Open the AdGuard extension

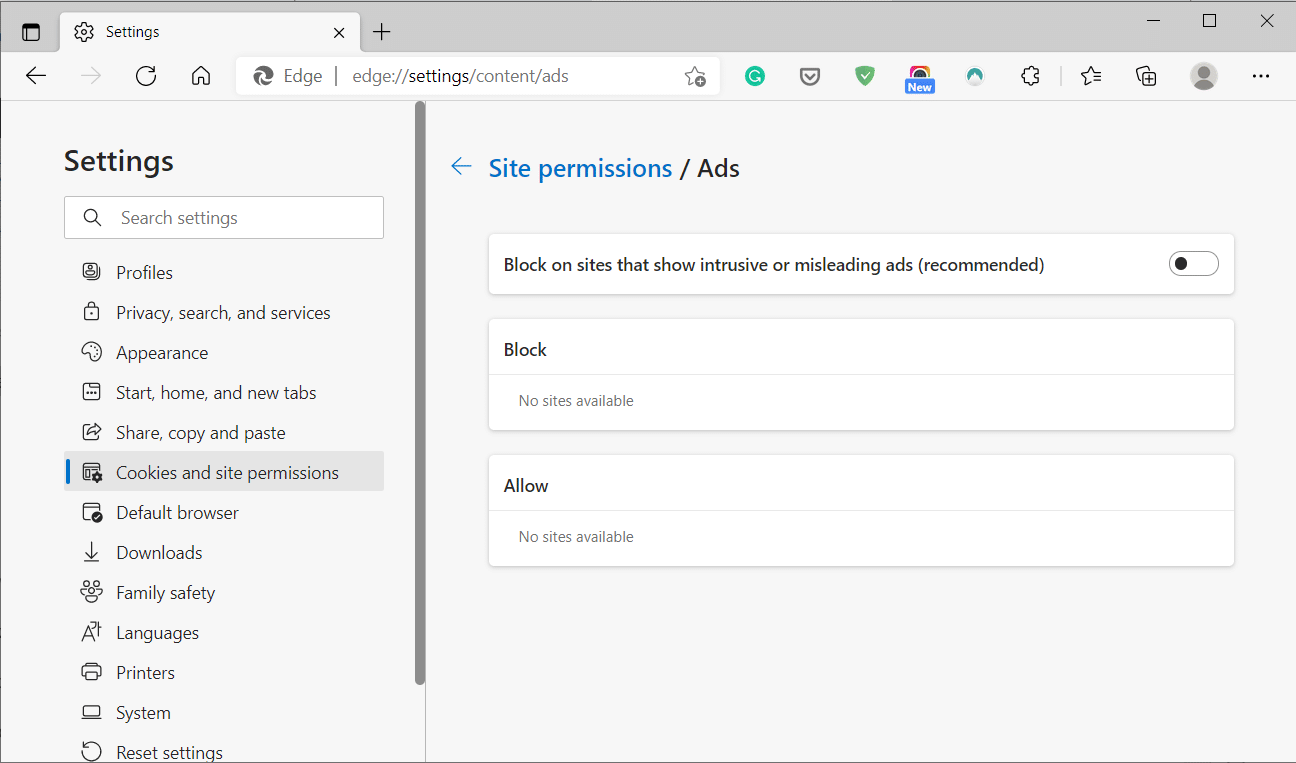864,76
